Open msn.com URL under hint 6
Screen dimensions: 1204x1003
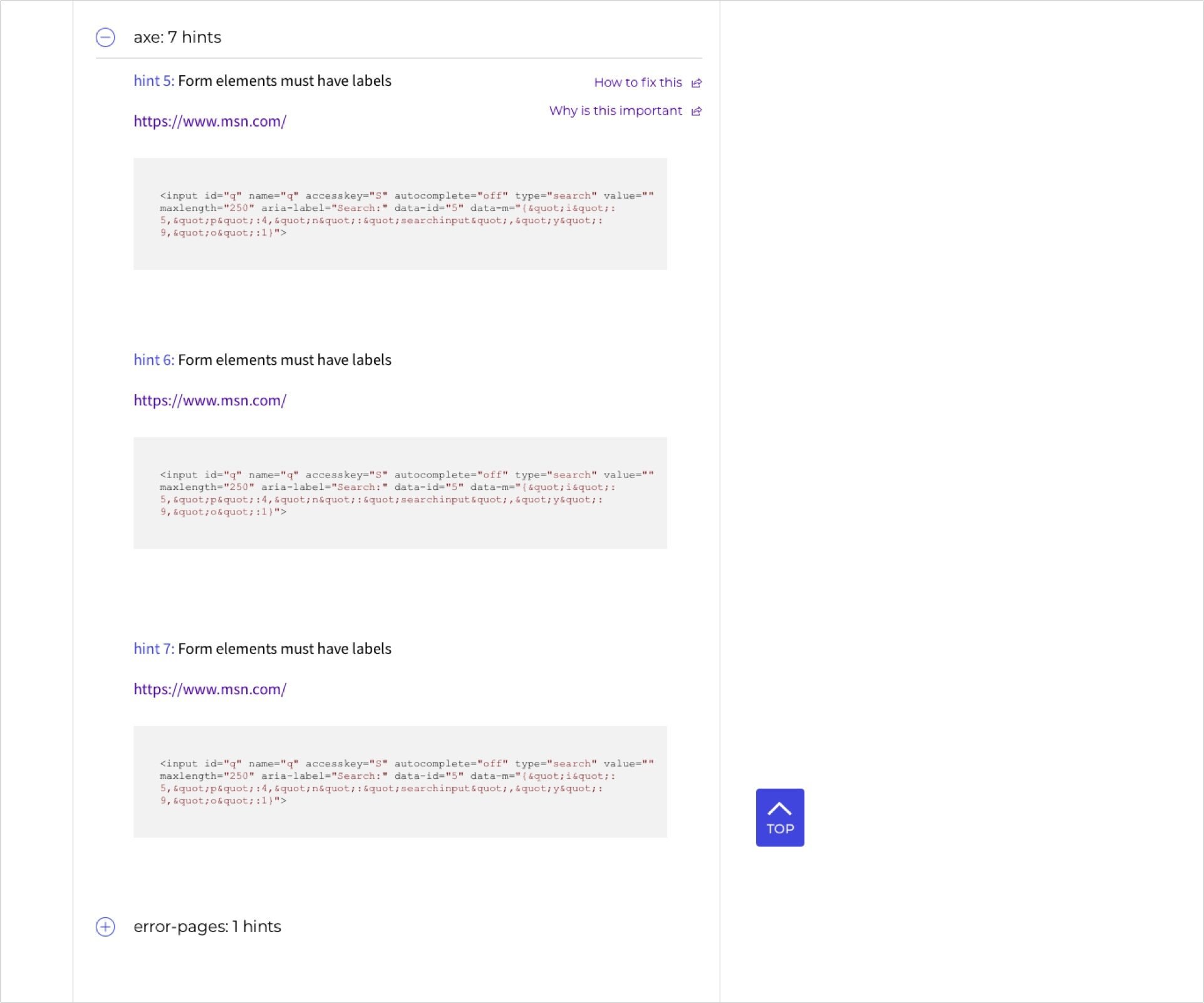[210, 400]
